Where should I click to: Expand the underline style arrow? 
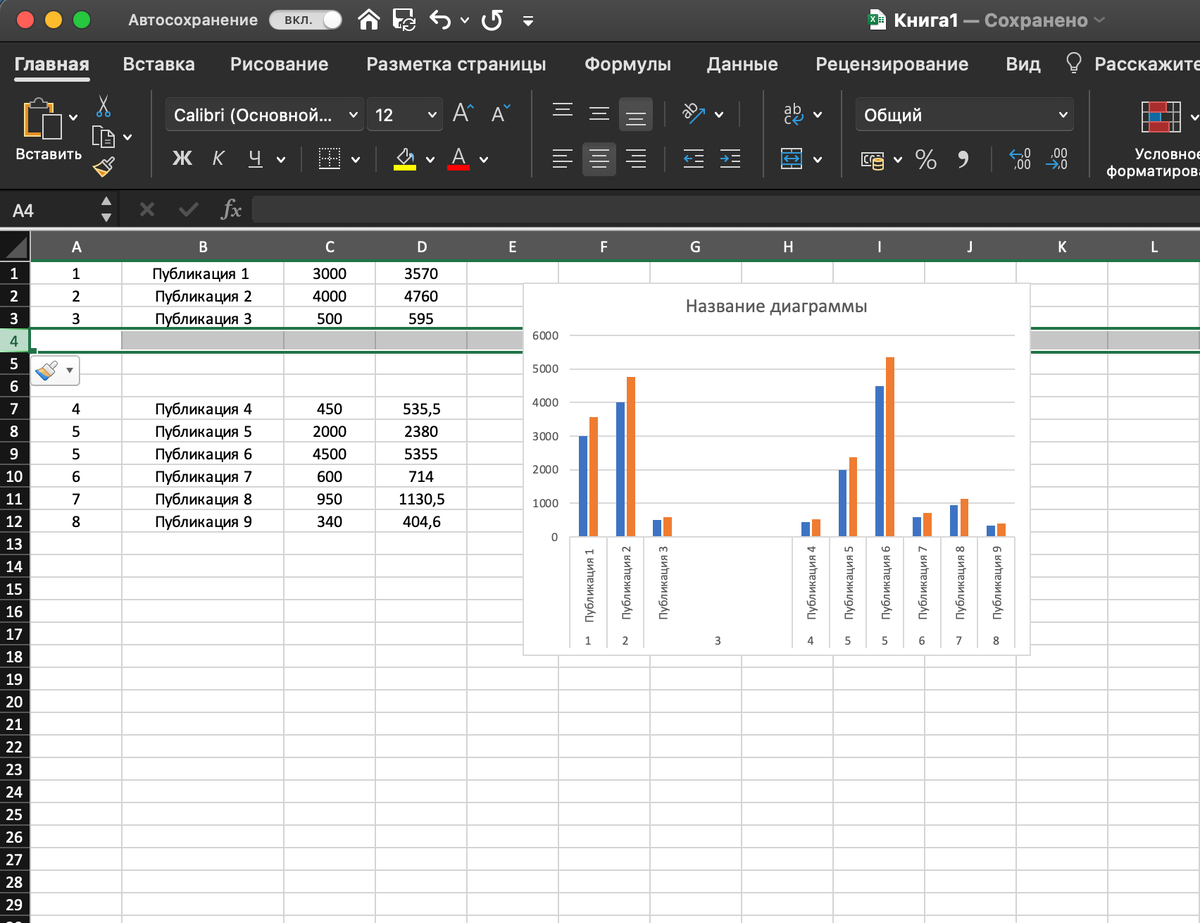point(281,159)
